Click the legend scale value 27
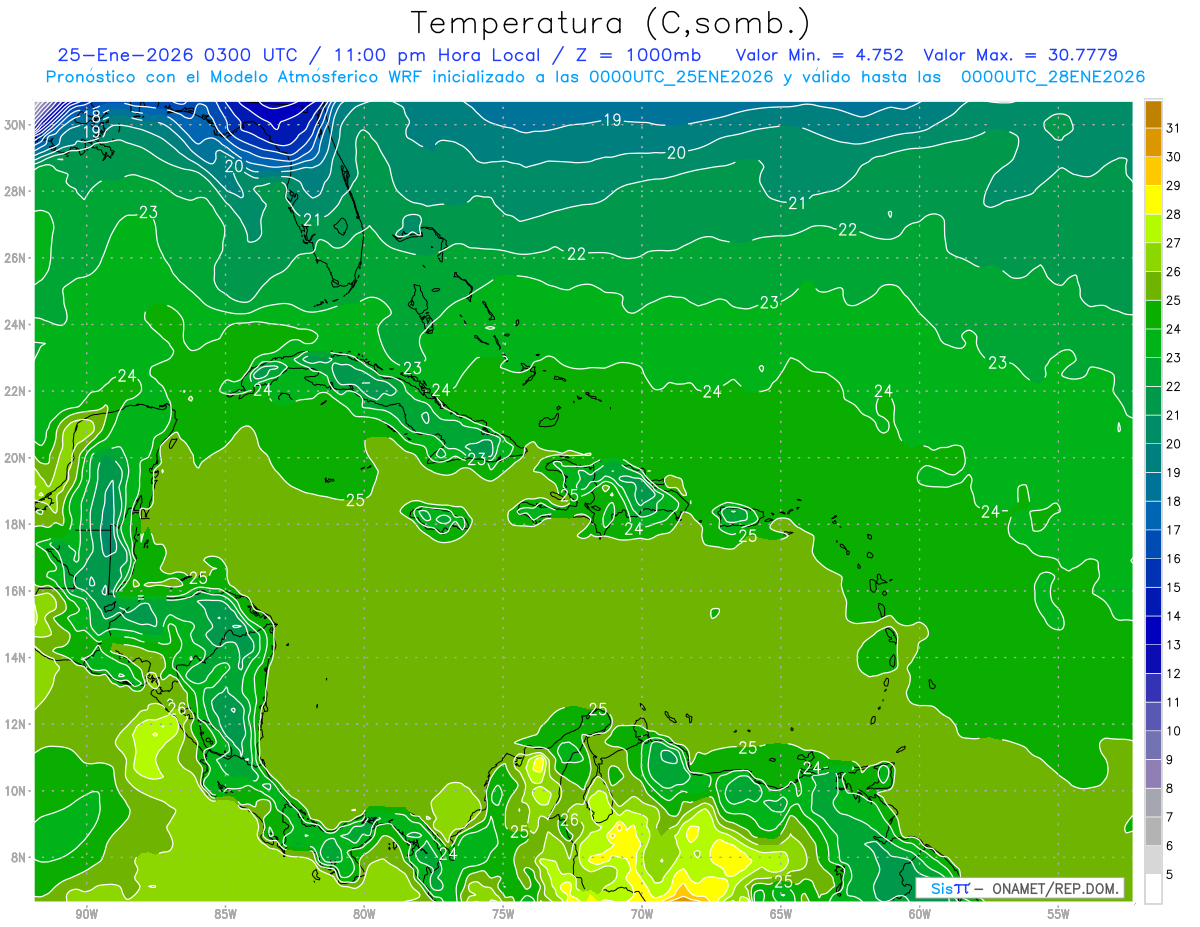 tap(1174, 242)
